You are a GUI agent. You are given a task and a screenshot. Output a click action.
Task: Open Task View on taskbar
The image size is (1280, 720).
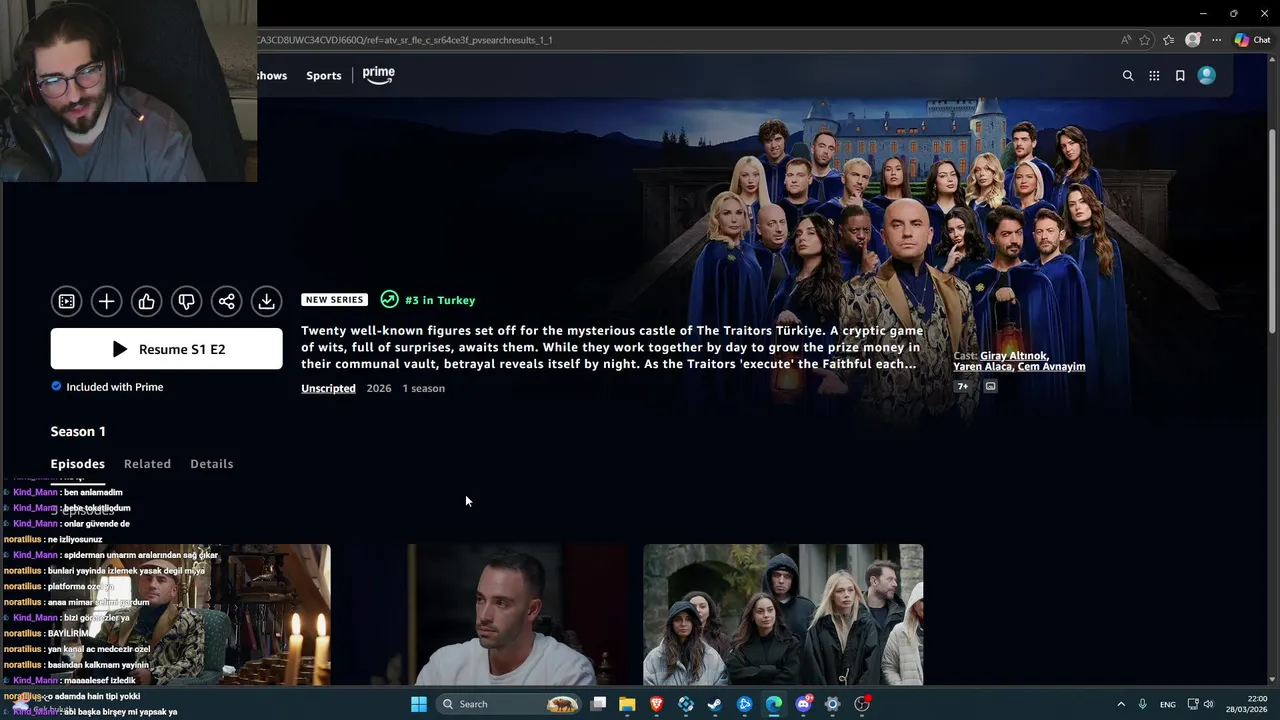(x=598, y=704)
